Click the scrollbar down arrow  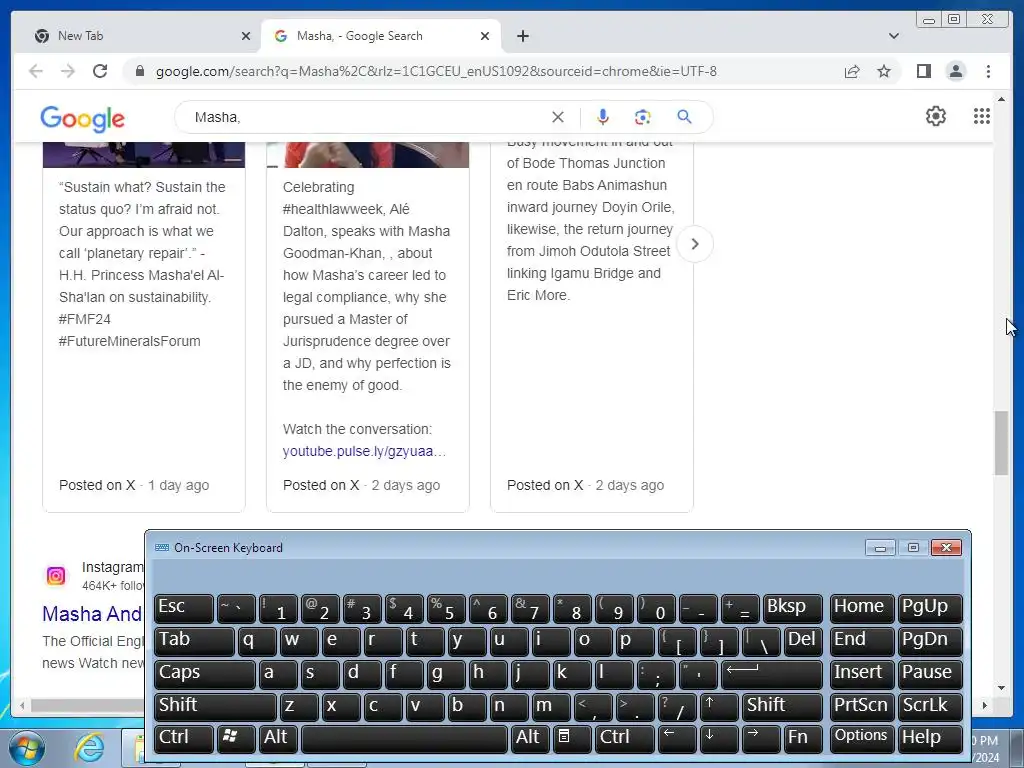(1001, 688)
